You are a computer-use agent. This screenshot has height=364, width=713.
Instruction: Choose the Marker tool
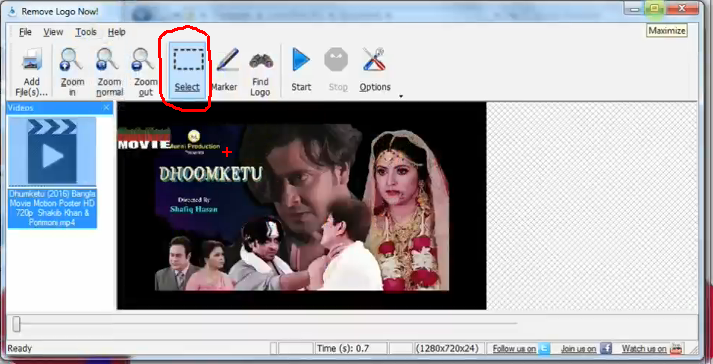pos(225,71)
